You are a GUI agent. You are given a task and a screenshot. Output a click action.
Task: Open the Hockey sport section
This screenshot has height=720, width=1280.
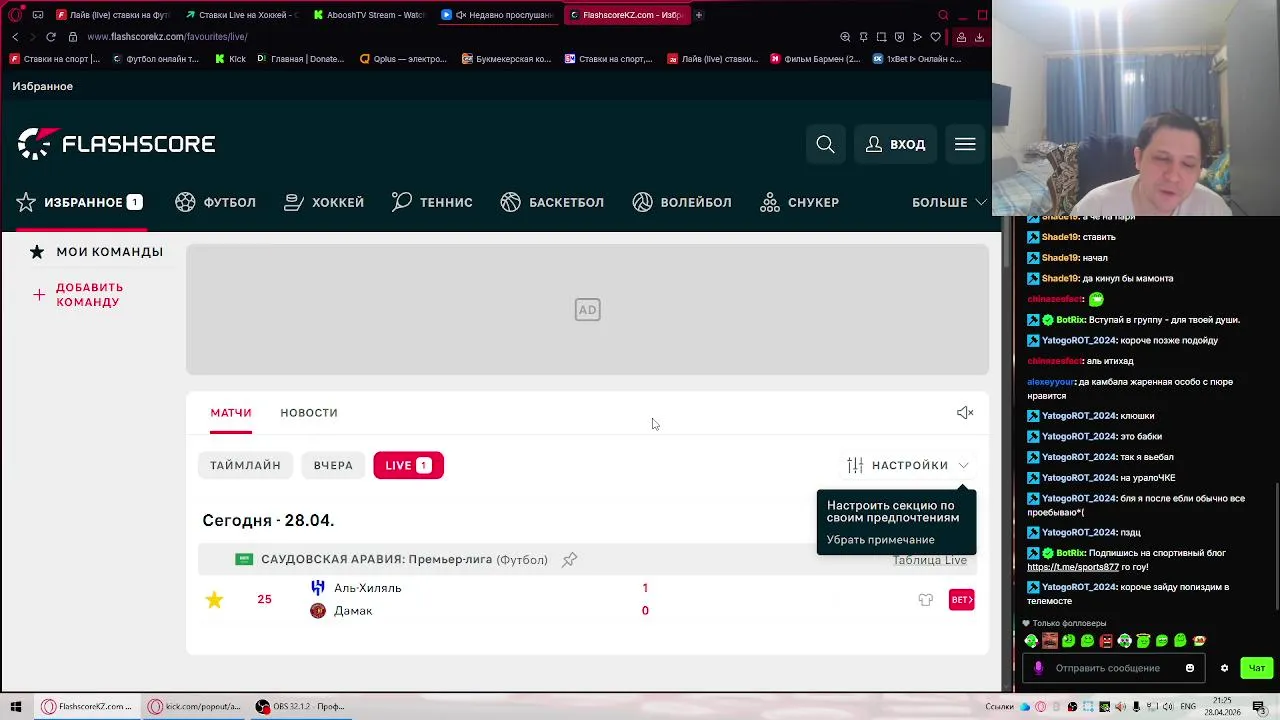pos(324,202)
